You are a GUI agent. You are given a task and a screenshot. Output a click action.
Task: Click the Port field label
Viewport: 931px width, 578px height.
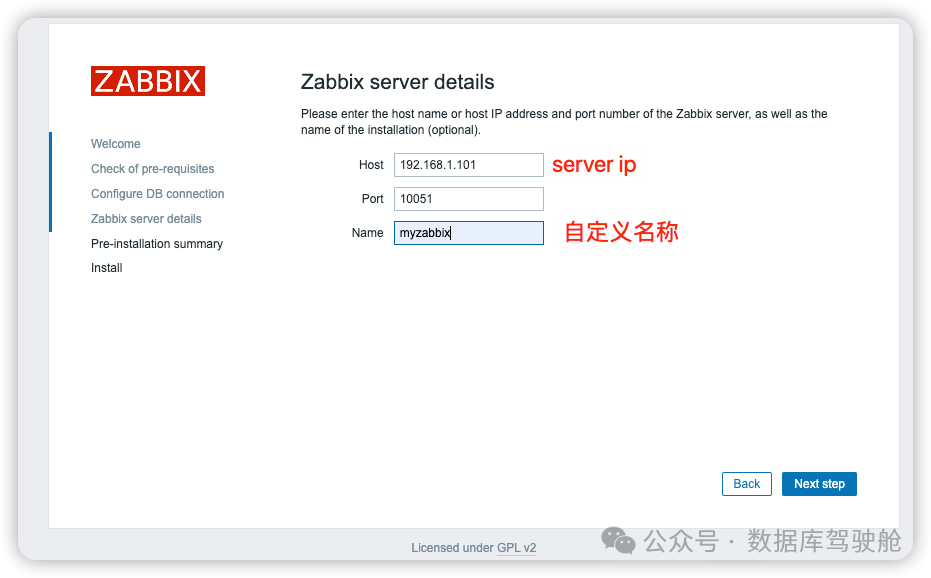click(372, 198)
